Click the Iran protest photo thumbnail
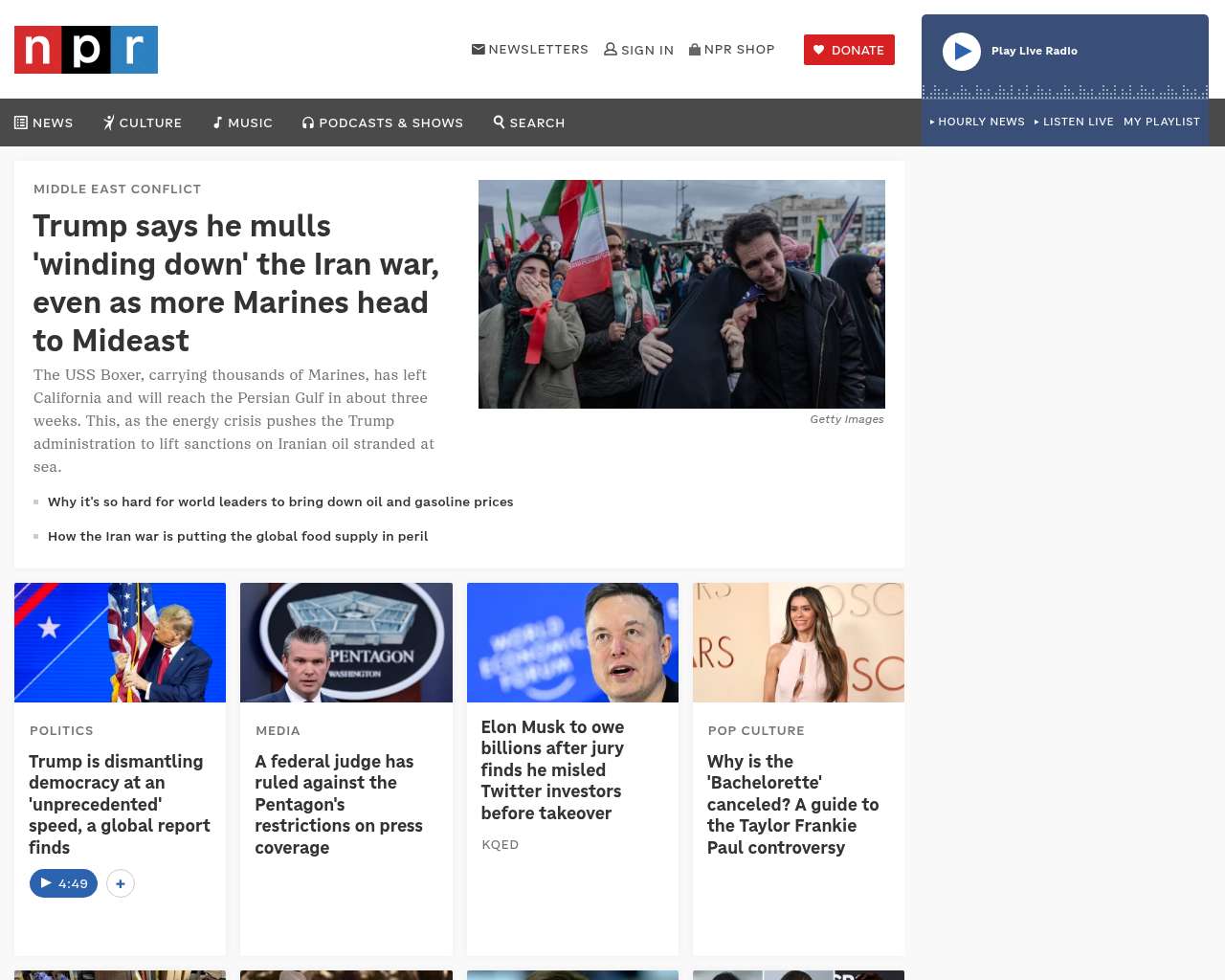This screenshot has height=980, width=1225. click(681, 294)
